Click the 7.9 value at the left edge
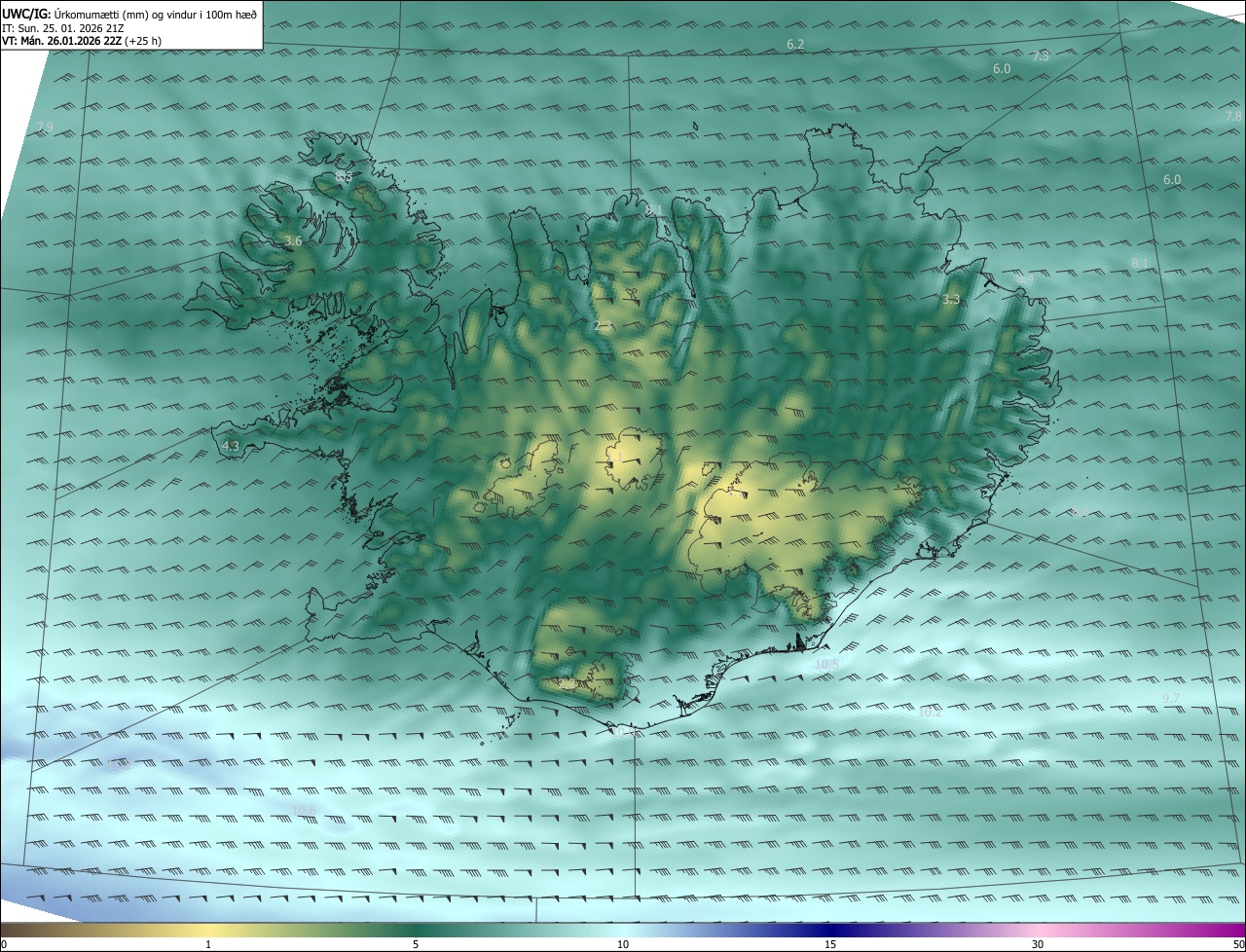 (45, 128)
